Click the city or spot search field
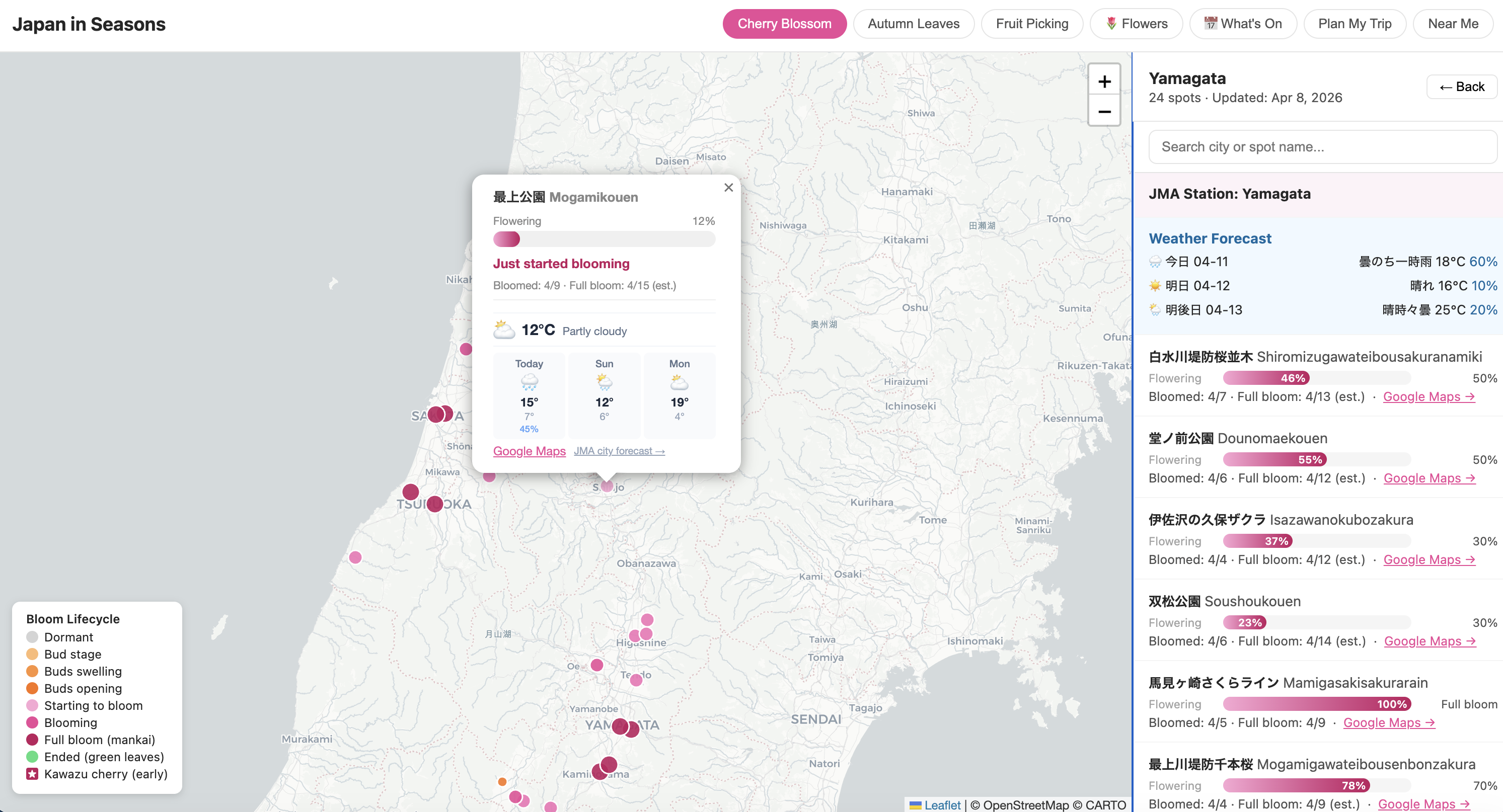This screenshot has height=812, width=1503. pos(1322,147)
